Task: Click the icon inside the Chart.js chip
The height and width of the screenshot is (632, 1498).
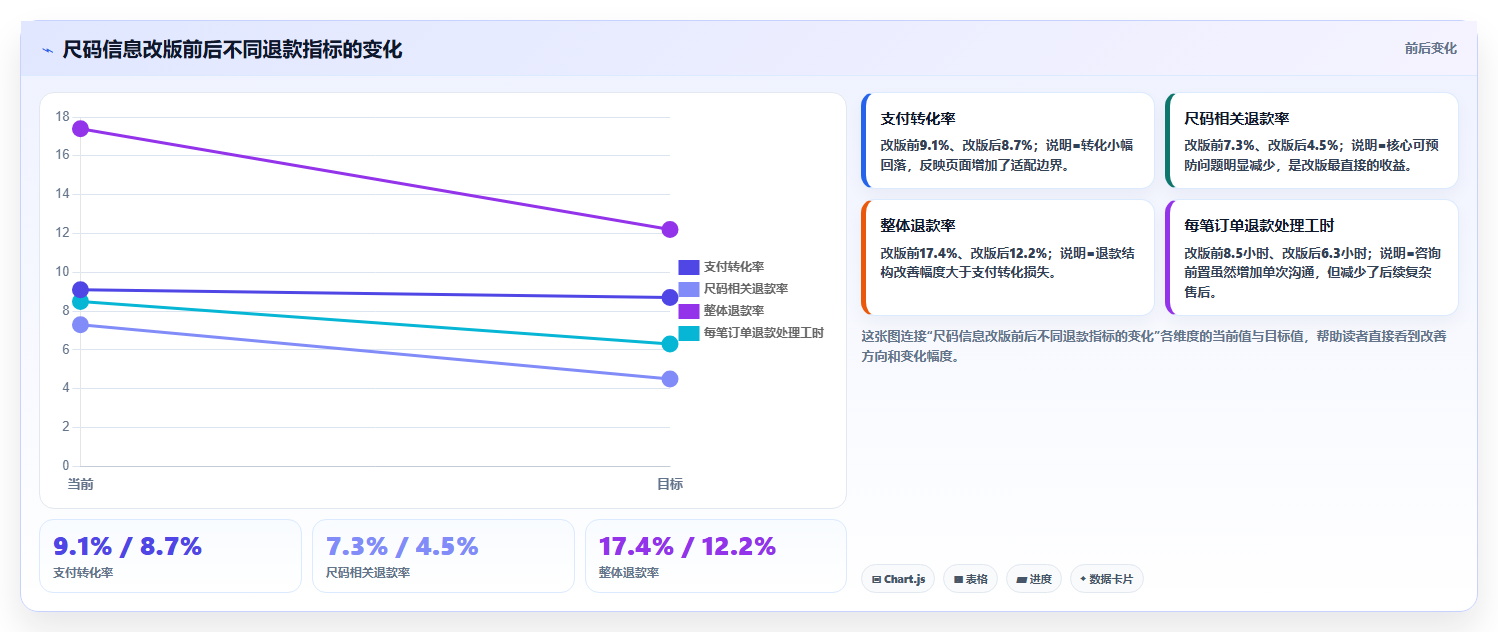Action: point(876,579)
